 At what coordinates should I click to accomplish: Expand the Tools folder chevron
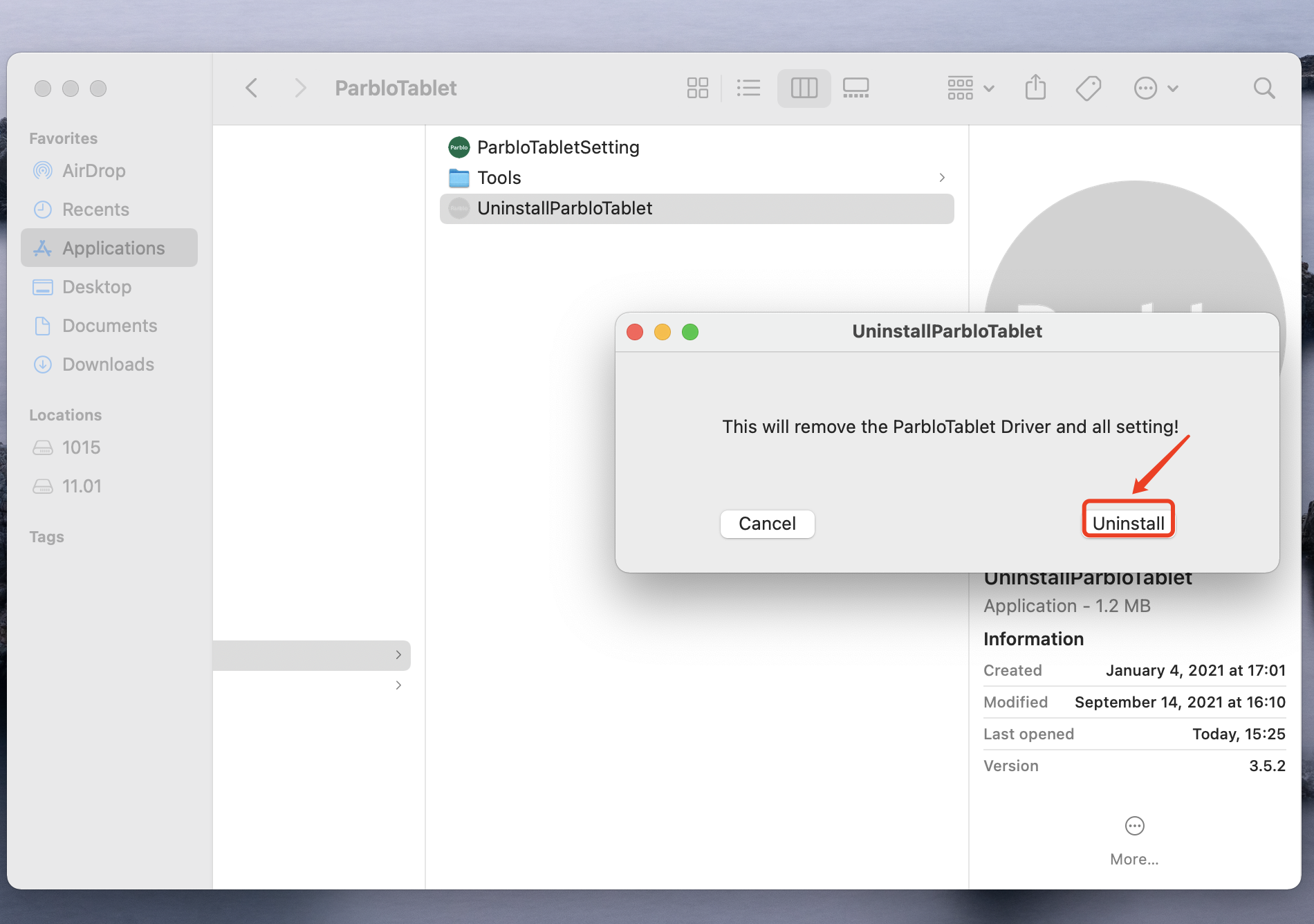click(942, 178)
